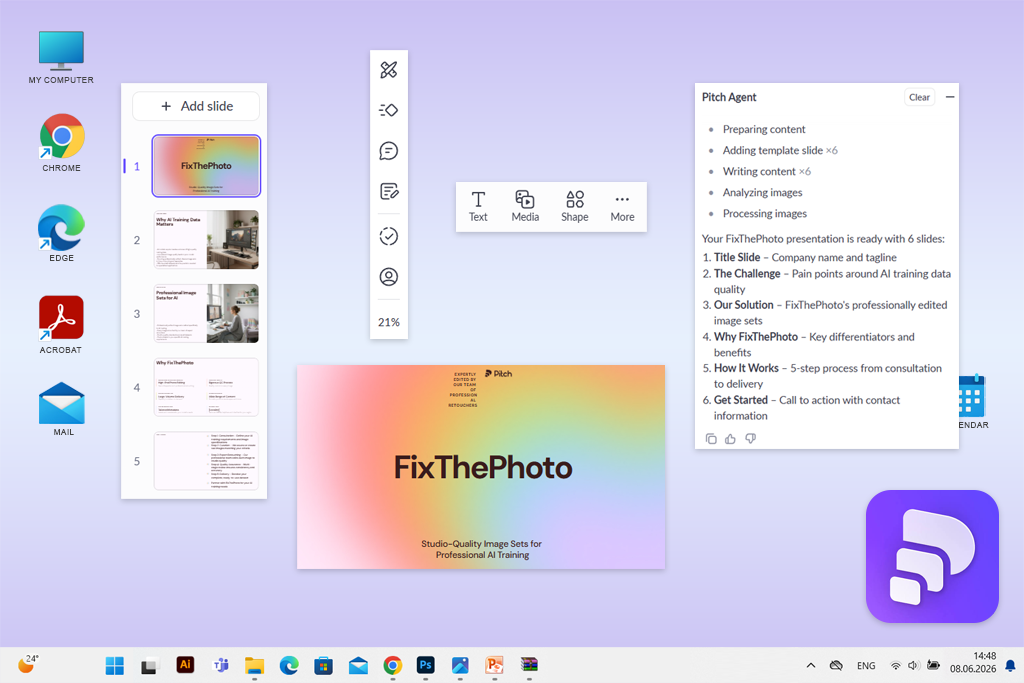The image size is (1024, 683).
Task: Show hidden system tray icons
Action: point(810,665)
